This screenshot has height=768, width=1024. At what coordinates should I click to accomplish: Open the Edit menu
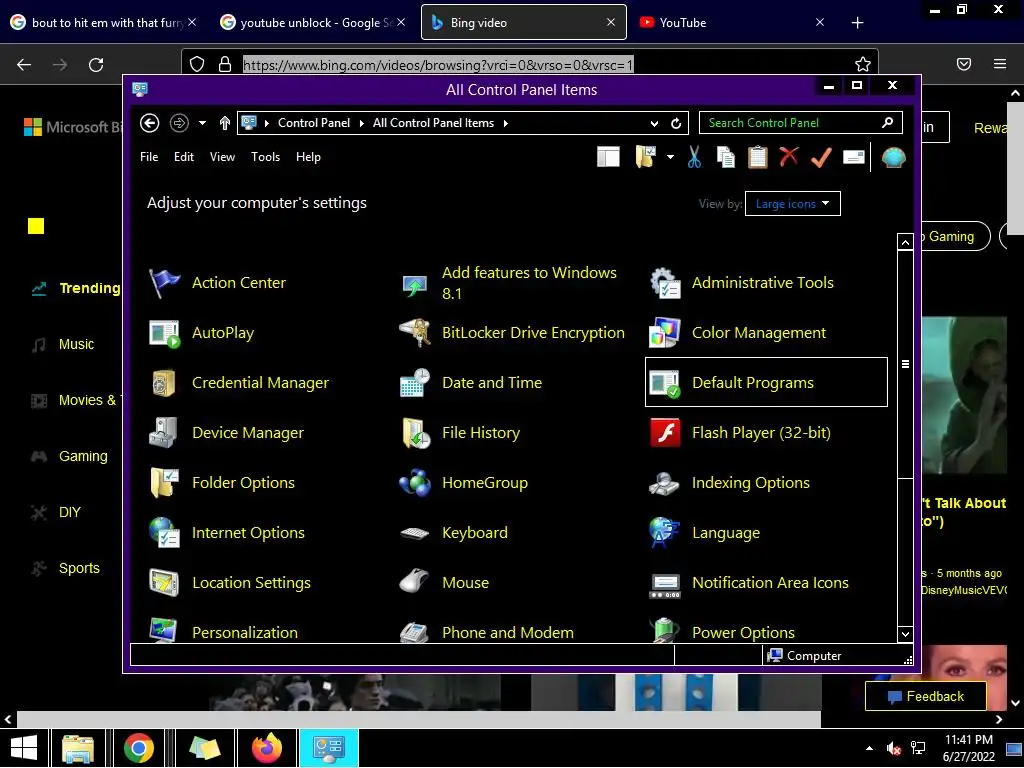click(x=184, y=157)
